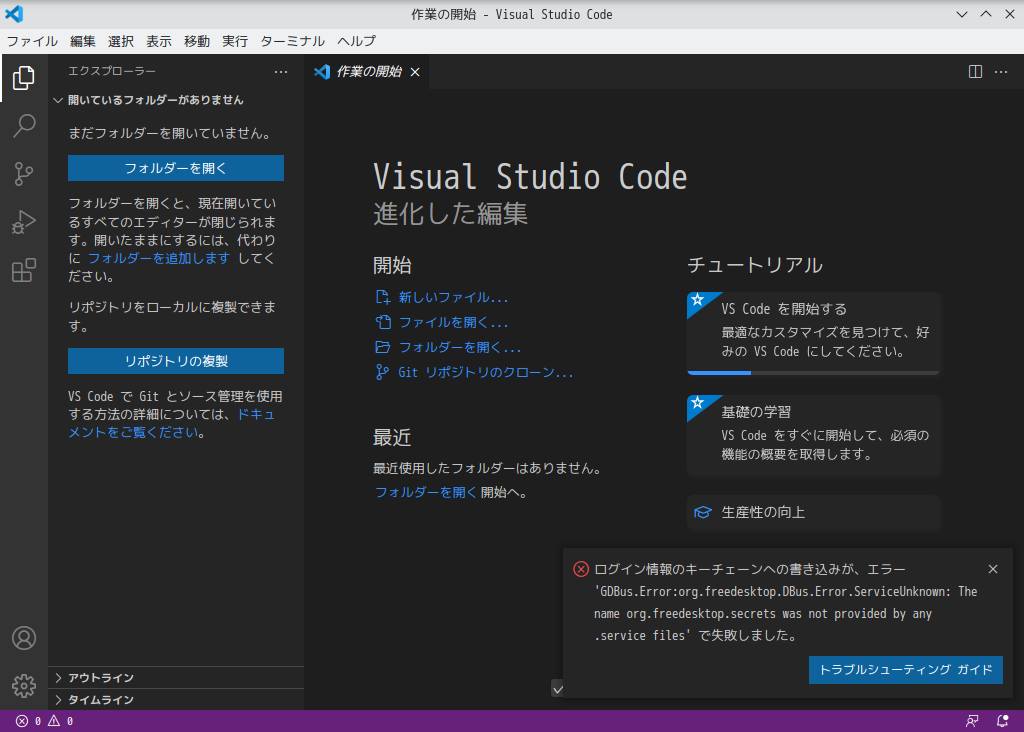Click フォルダーを開く... under 開始
This screenshot has width=1024, height=732.
coord(460,347)
